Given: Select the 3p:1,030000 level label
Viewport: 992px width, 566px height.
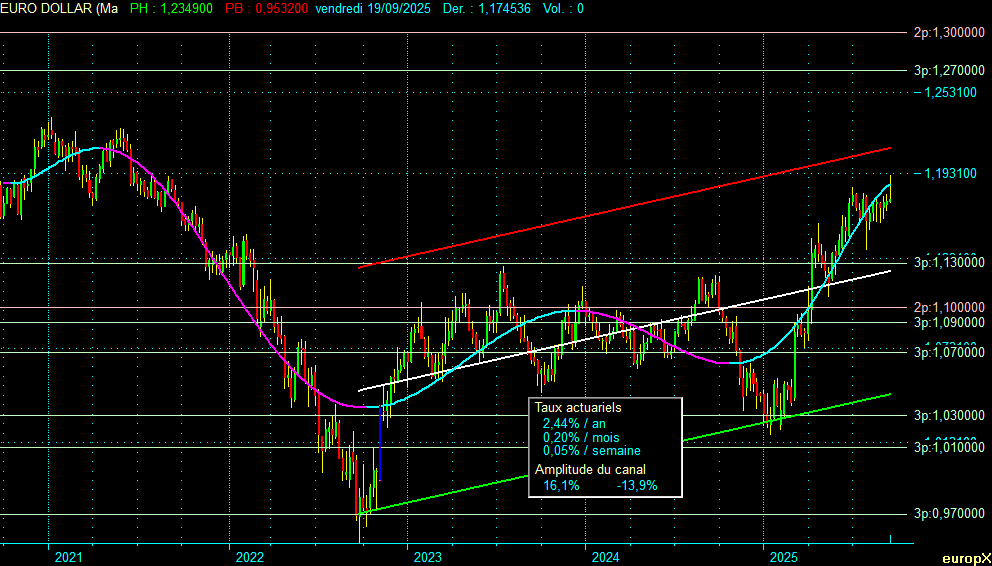Looking at the screenshot, I should (x=949, y=415).
